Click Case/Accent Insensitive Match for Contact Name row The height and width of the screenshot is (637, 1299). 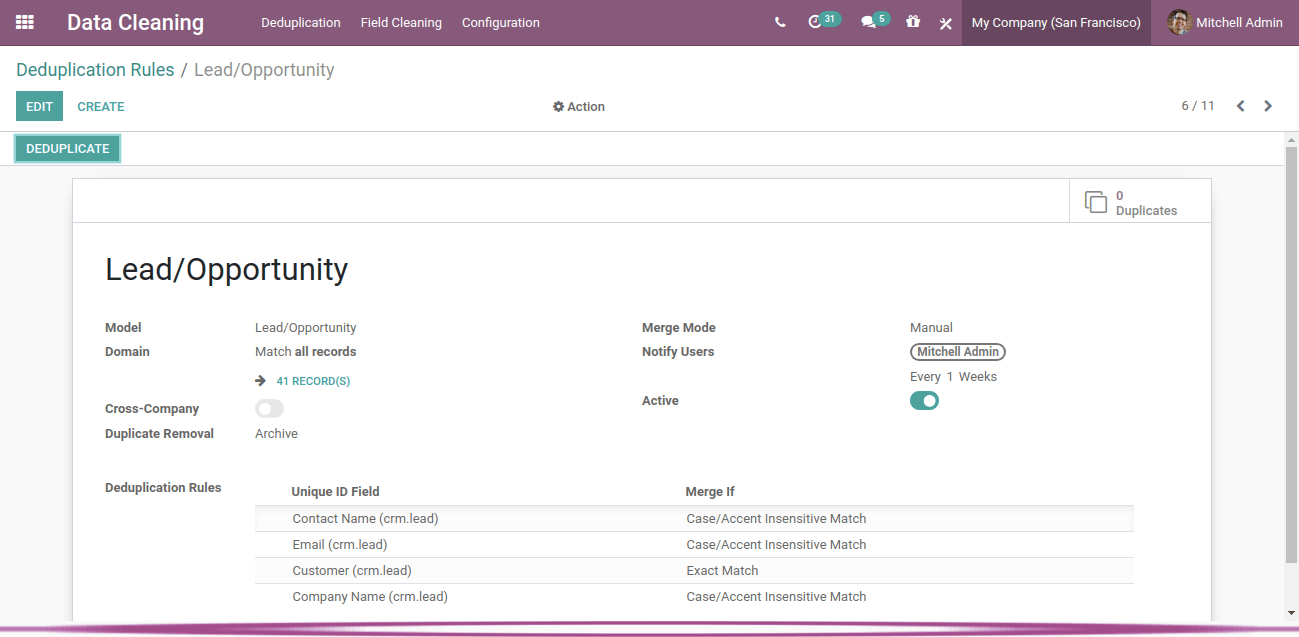[x=776, y=519]
